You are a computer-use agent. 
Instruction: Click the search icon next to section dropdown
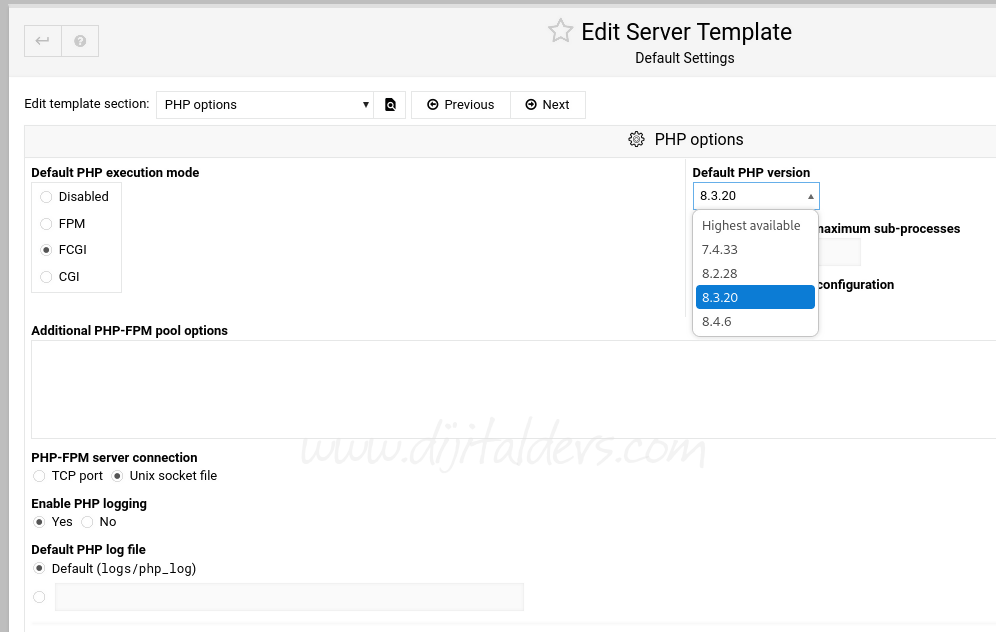pyautogui.click(x=390, y=105)
